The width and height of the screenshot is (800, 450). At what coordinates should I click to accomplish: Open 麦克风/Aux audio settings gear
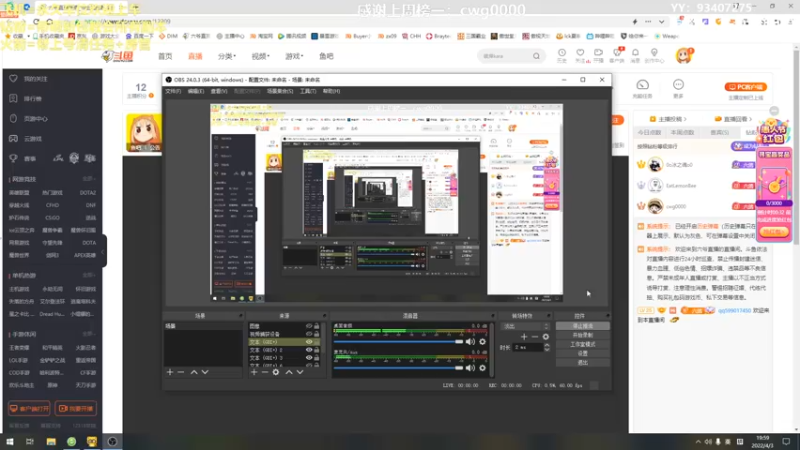pos(483,368)
